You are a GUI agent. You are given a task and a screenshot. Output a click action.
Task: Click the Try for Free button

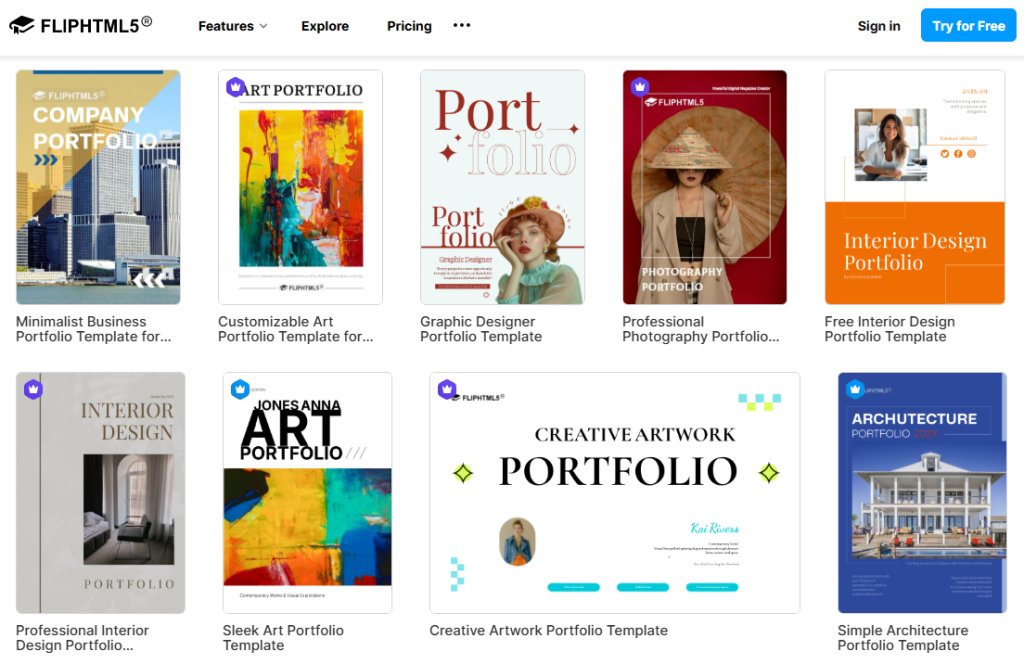click(968, 25)
